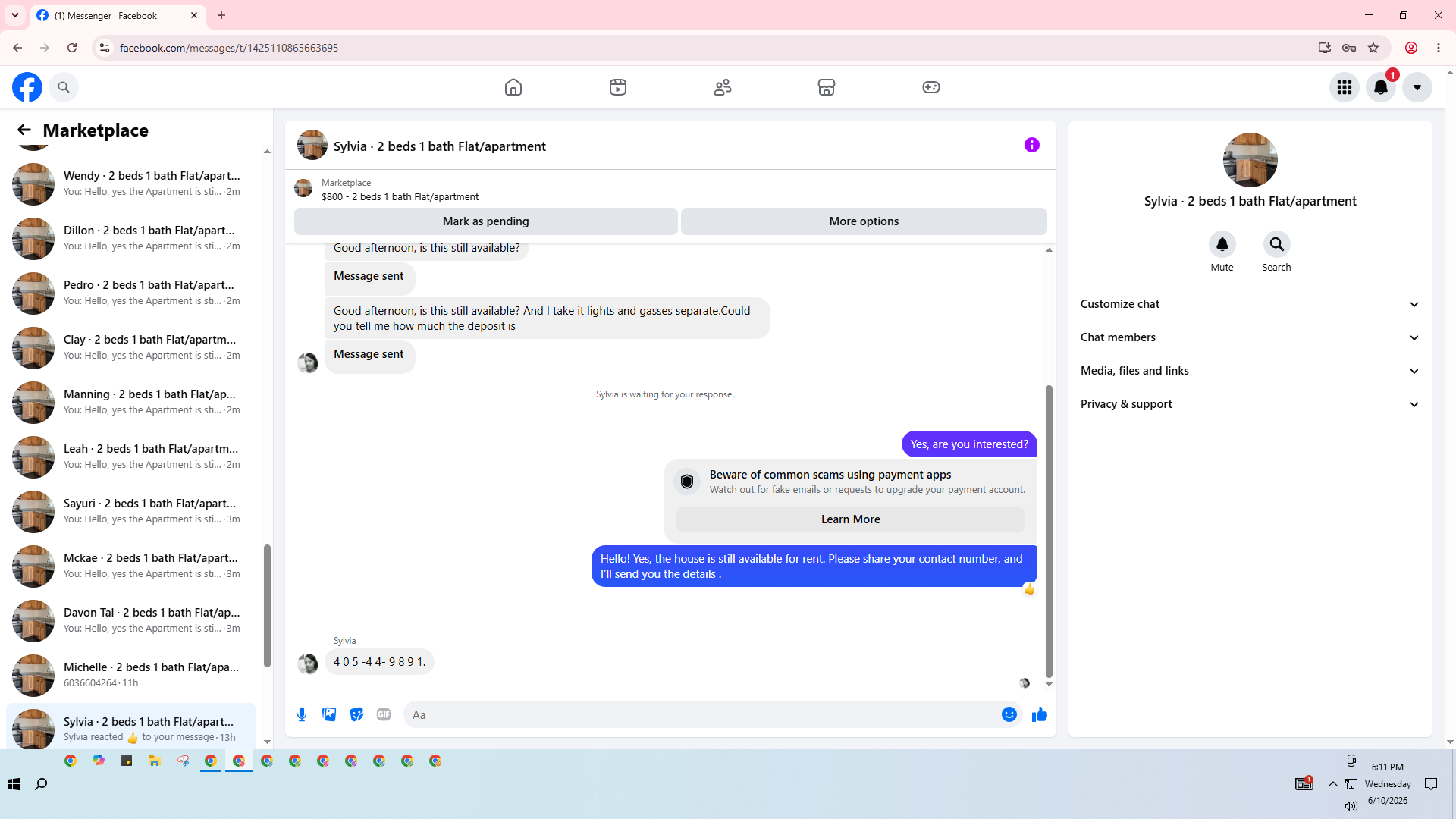Open the sticker picker
1456x819 pixels.
[356, 714]
